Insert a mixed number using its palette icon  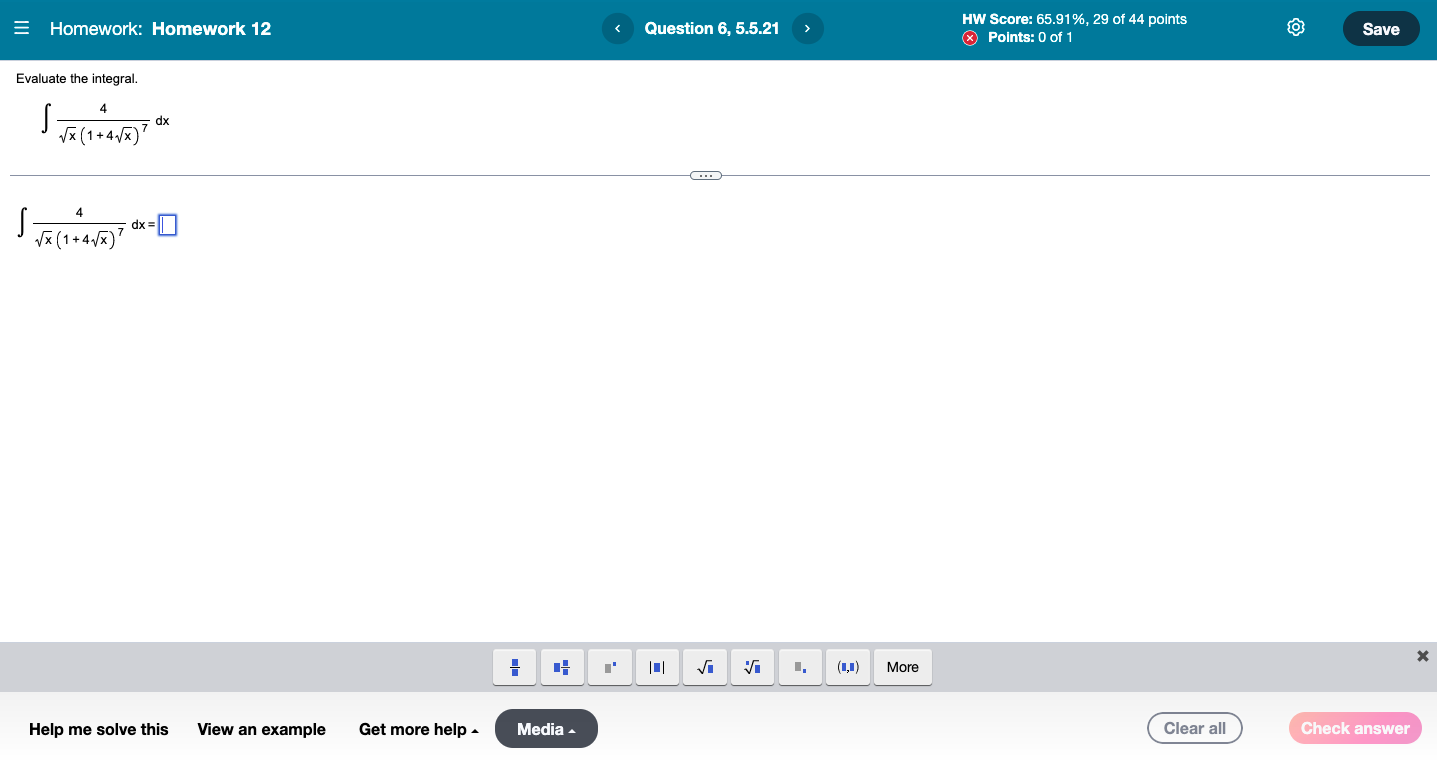click(562, 667)
